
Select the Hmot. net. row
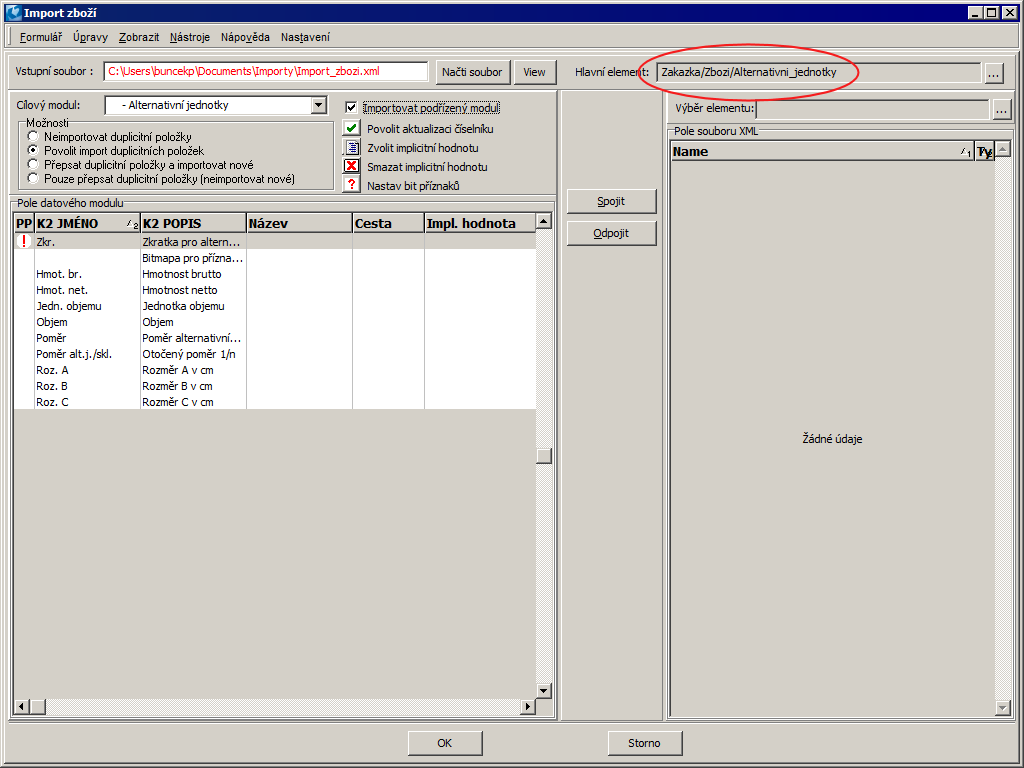point(275,290)
